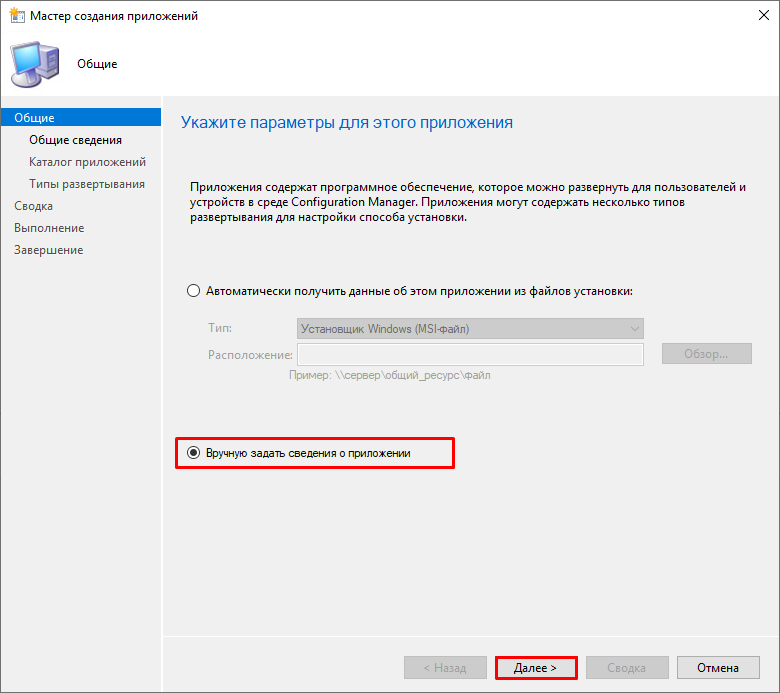780x693 pixels.
Task: Select automatic detection from installation files option
Action: 193,291
